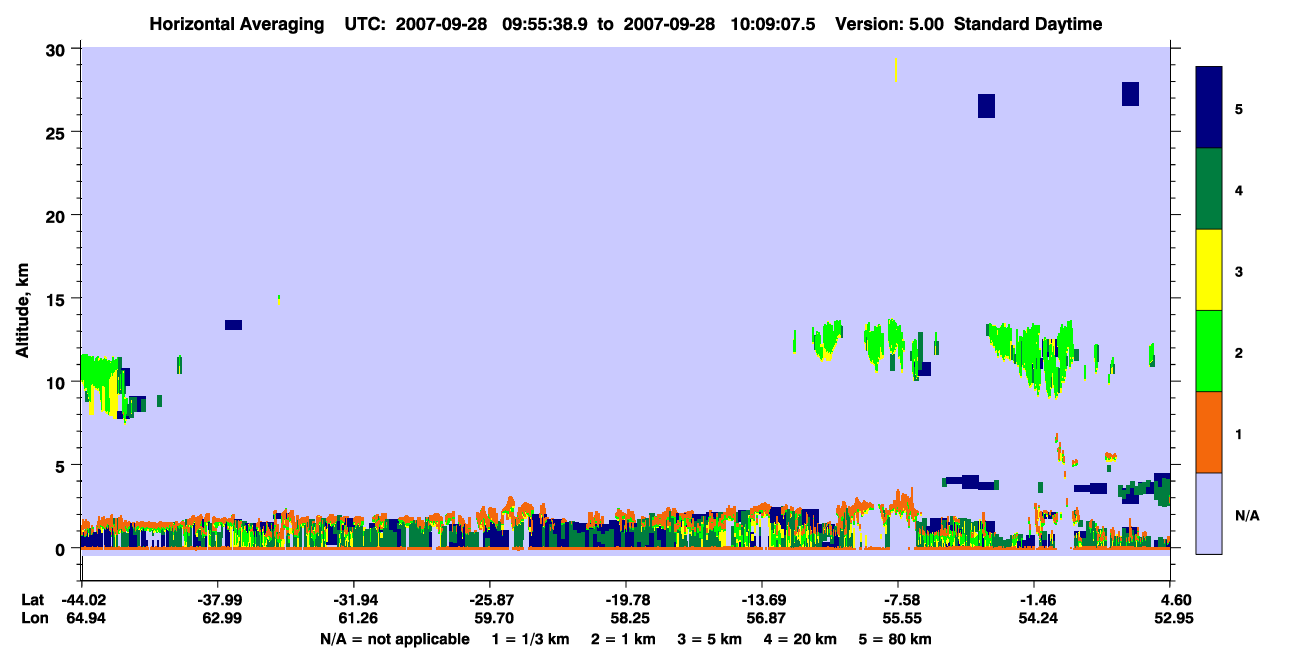Click the orange colorbar segment labeled 1
1300x667 pixels.
(1209, 432)
